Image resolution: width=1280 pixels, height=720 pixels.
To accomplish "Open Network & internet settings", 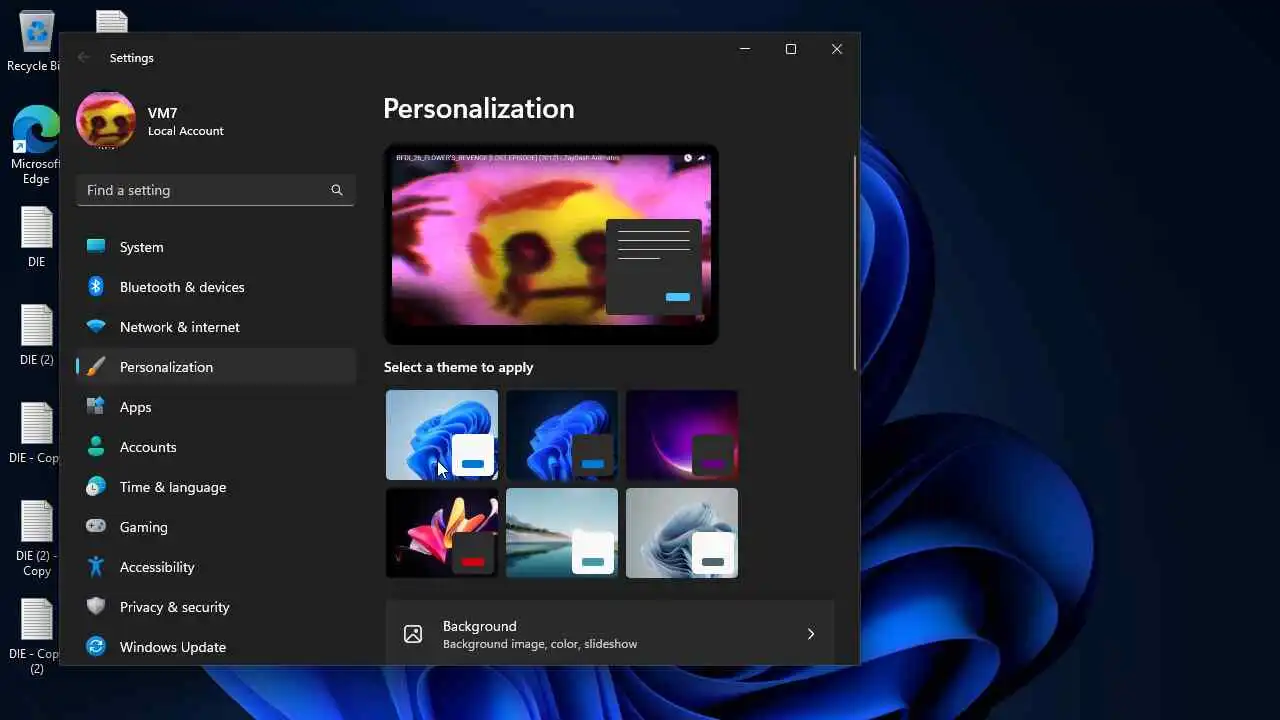I will pos(216,327).
